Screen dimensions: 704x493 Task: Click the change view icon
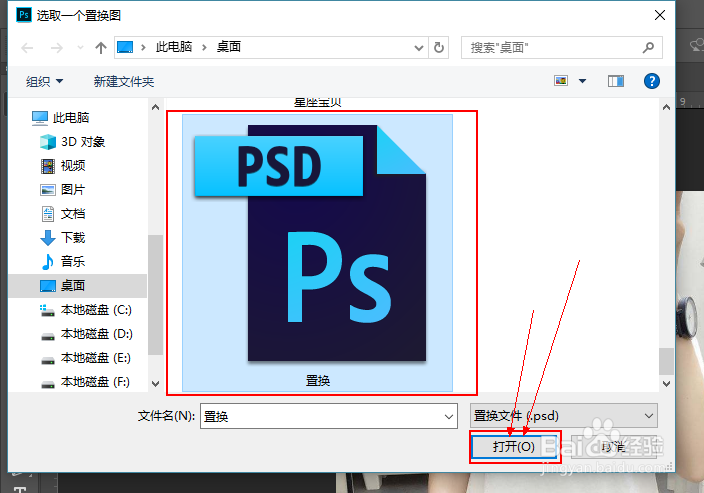coord(561,81)
